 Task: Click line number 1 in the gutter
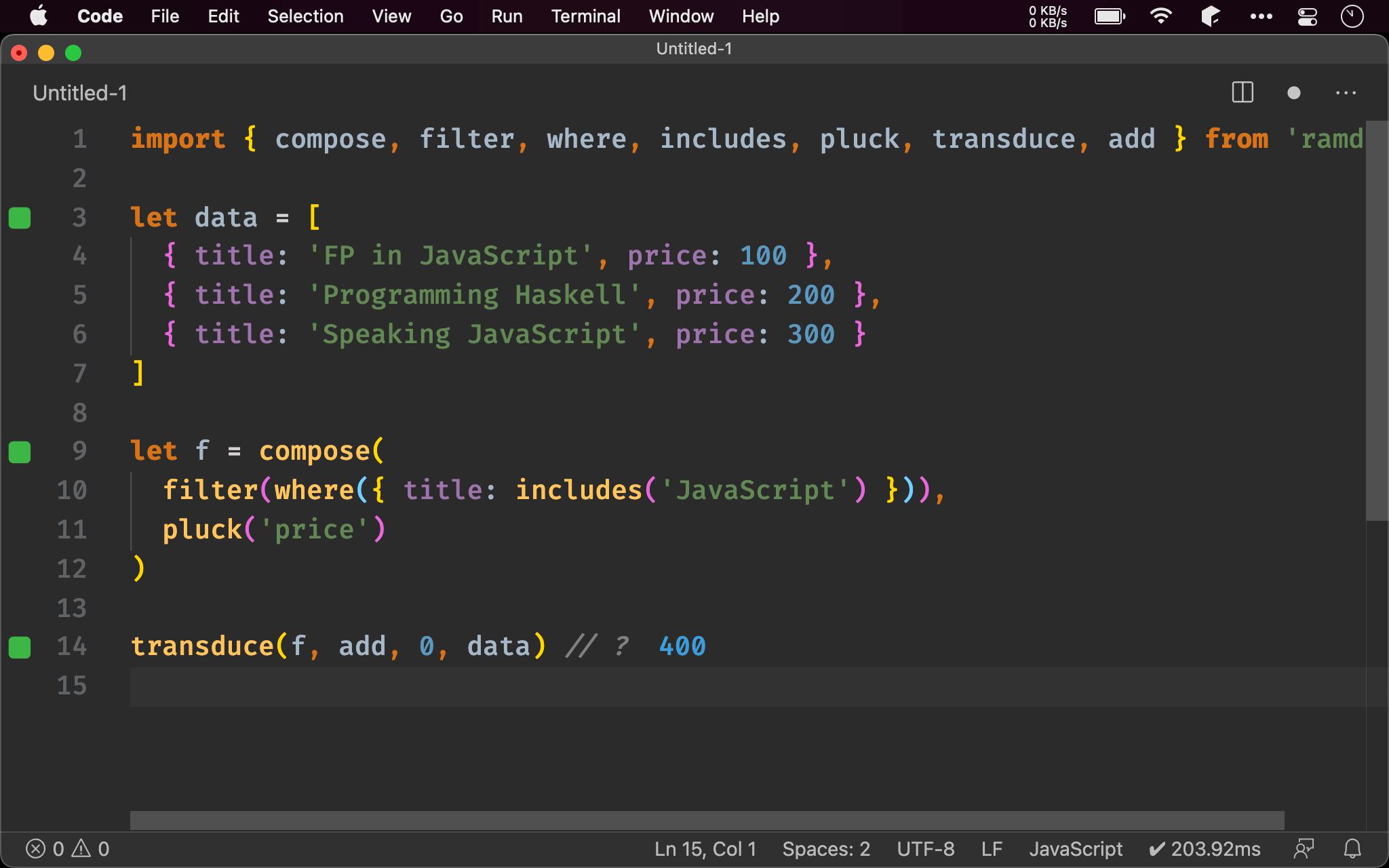click(80, 139)
